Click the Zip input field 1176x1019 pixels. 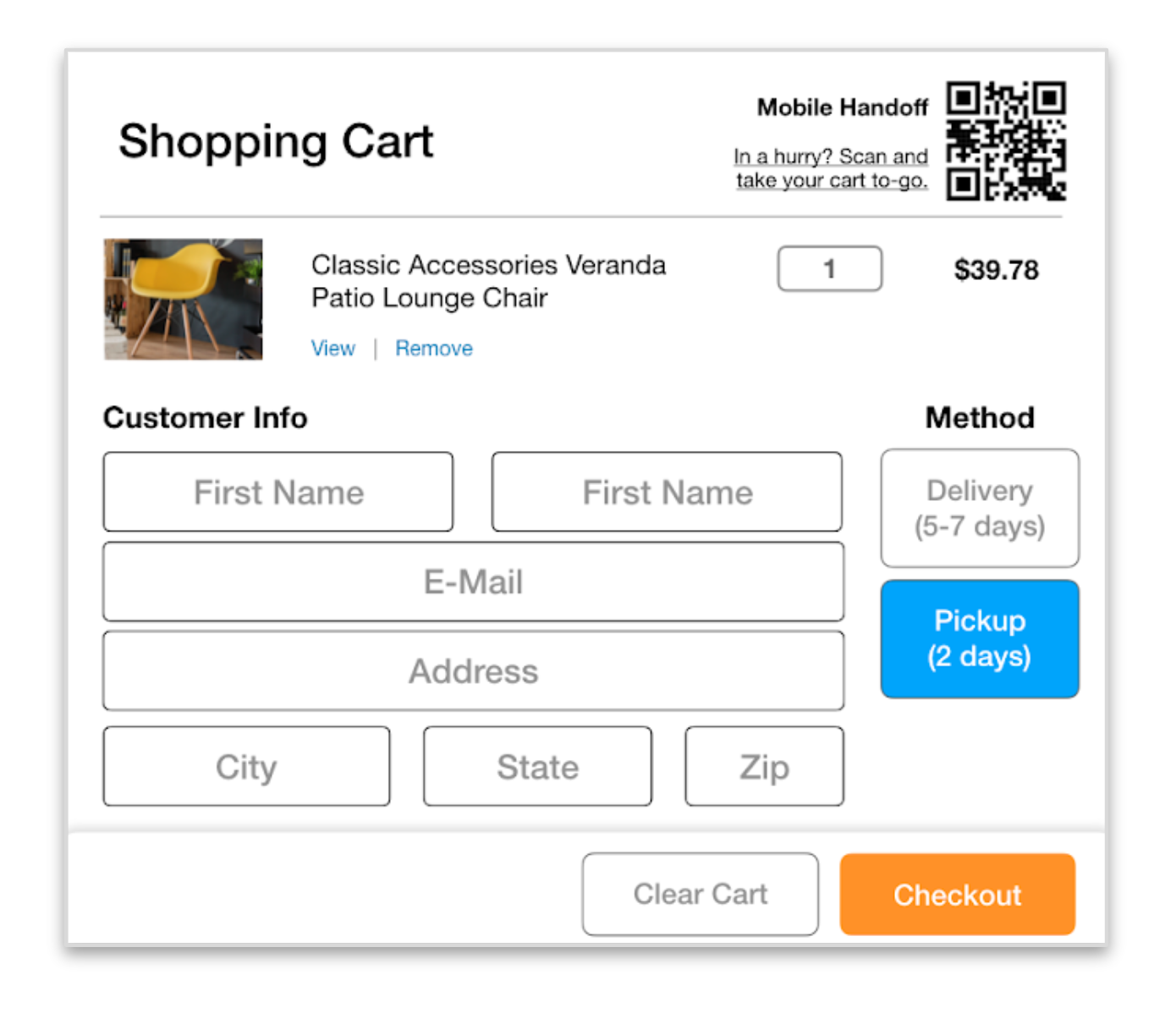[x=764, y=766]
